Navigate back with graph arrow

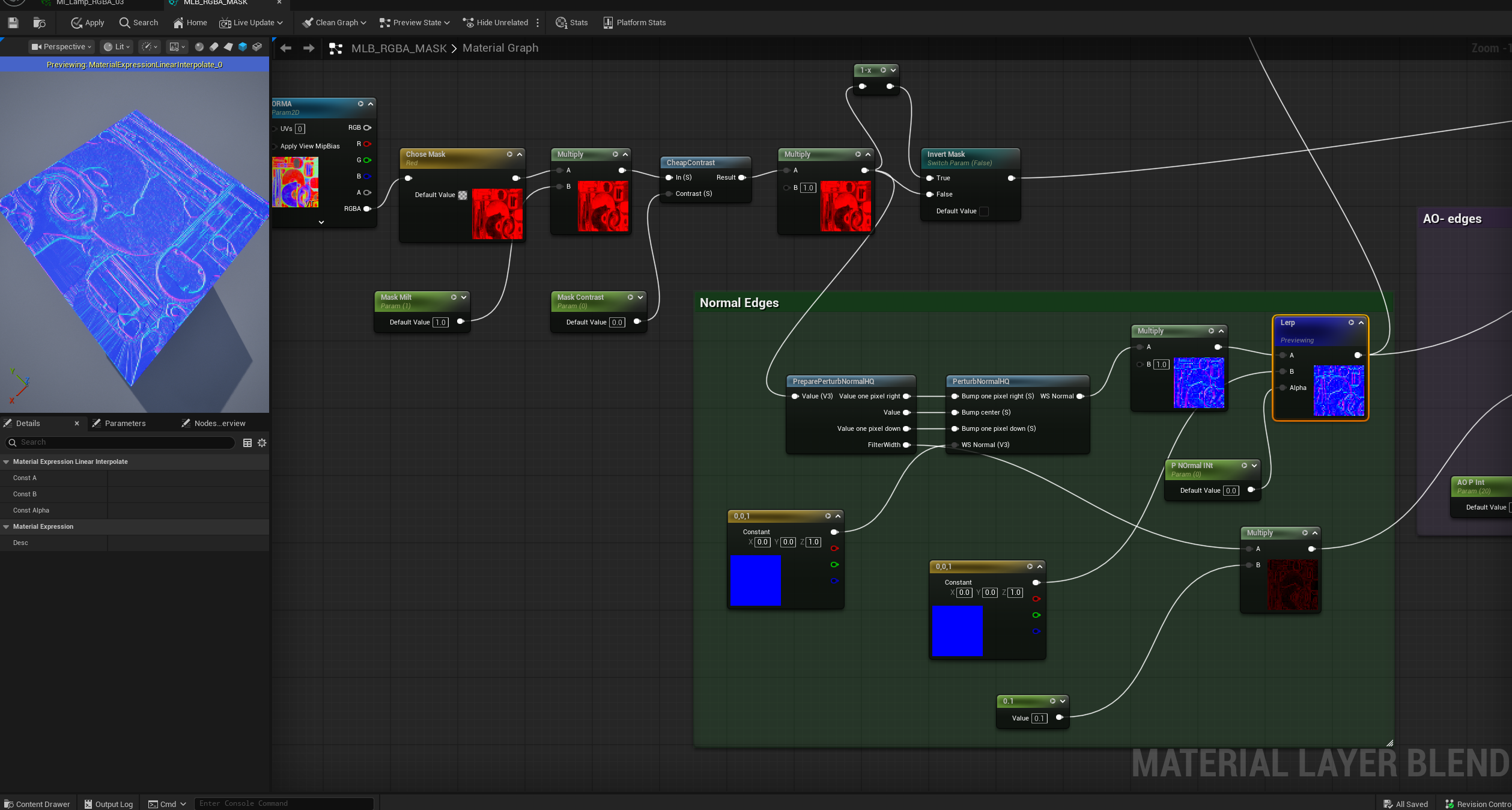[x=286, y=48]
